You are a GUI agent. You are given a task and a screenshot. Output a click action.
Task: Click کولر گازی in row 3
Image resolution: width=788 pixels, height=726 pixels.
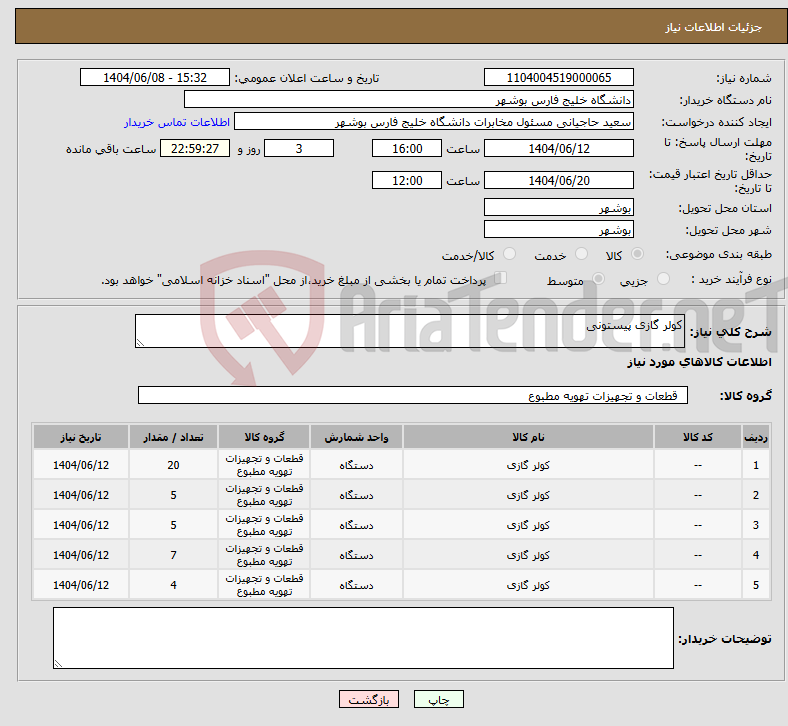528,525
